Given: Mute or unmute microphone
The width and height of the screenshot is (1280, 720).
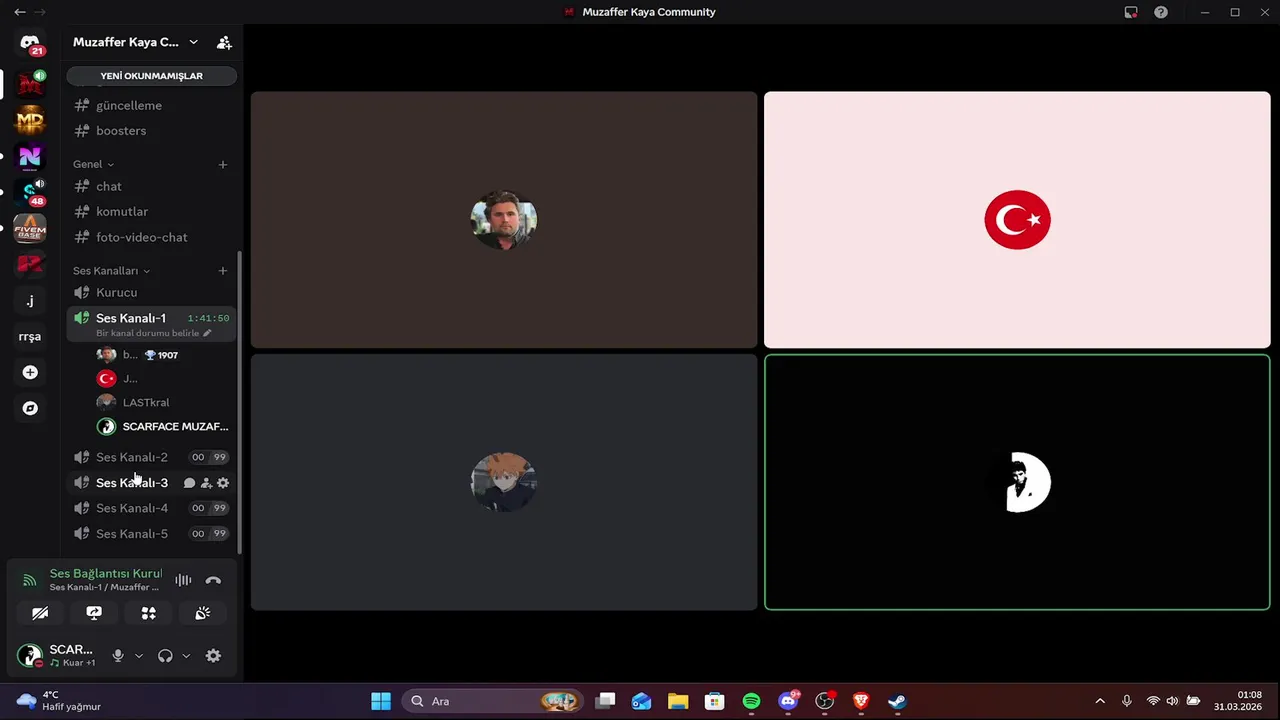Looking at the screenshot, I should pyautogui.click(x=118, y=656).
